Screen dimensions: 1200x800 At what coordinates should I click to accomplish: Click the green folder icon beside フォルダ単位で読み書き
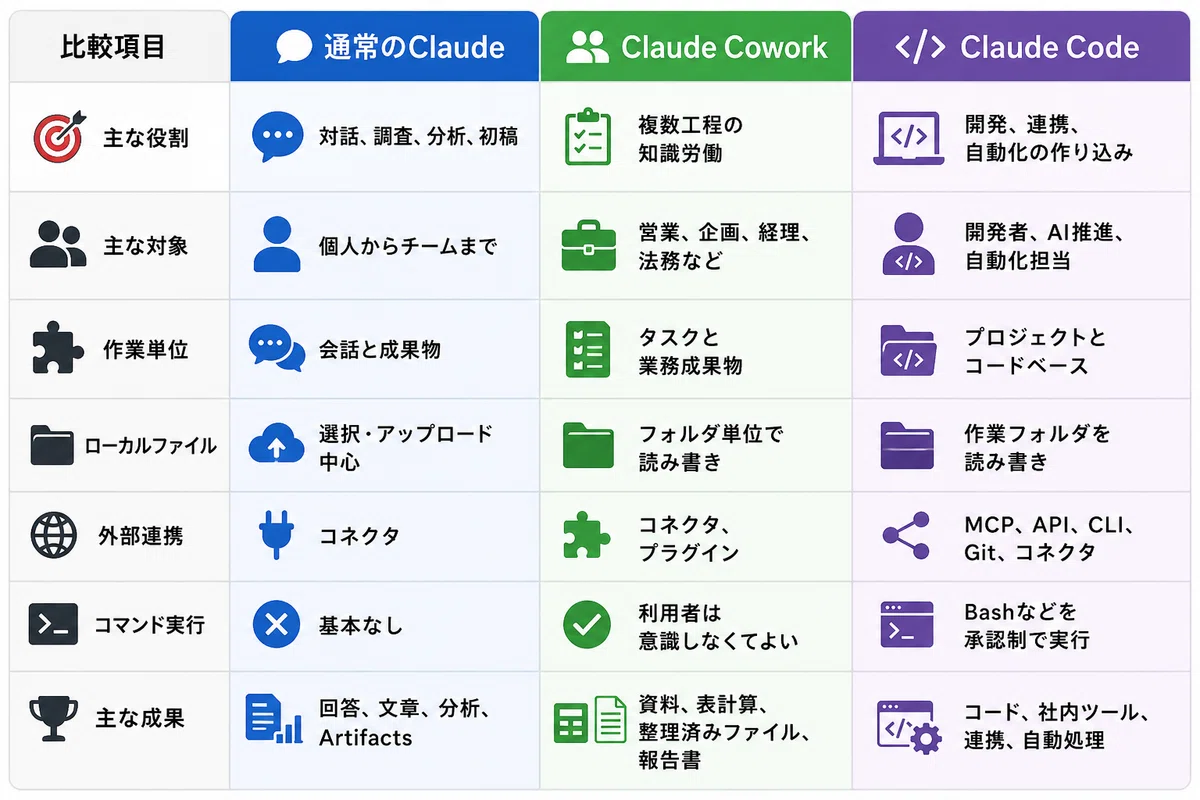pyautogui.click(x=589, y=445)
